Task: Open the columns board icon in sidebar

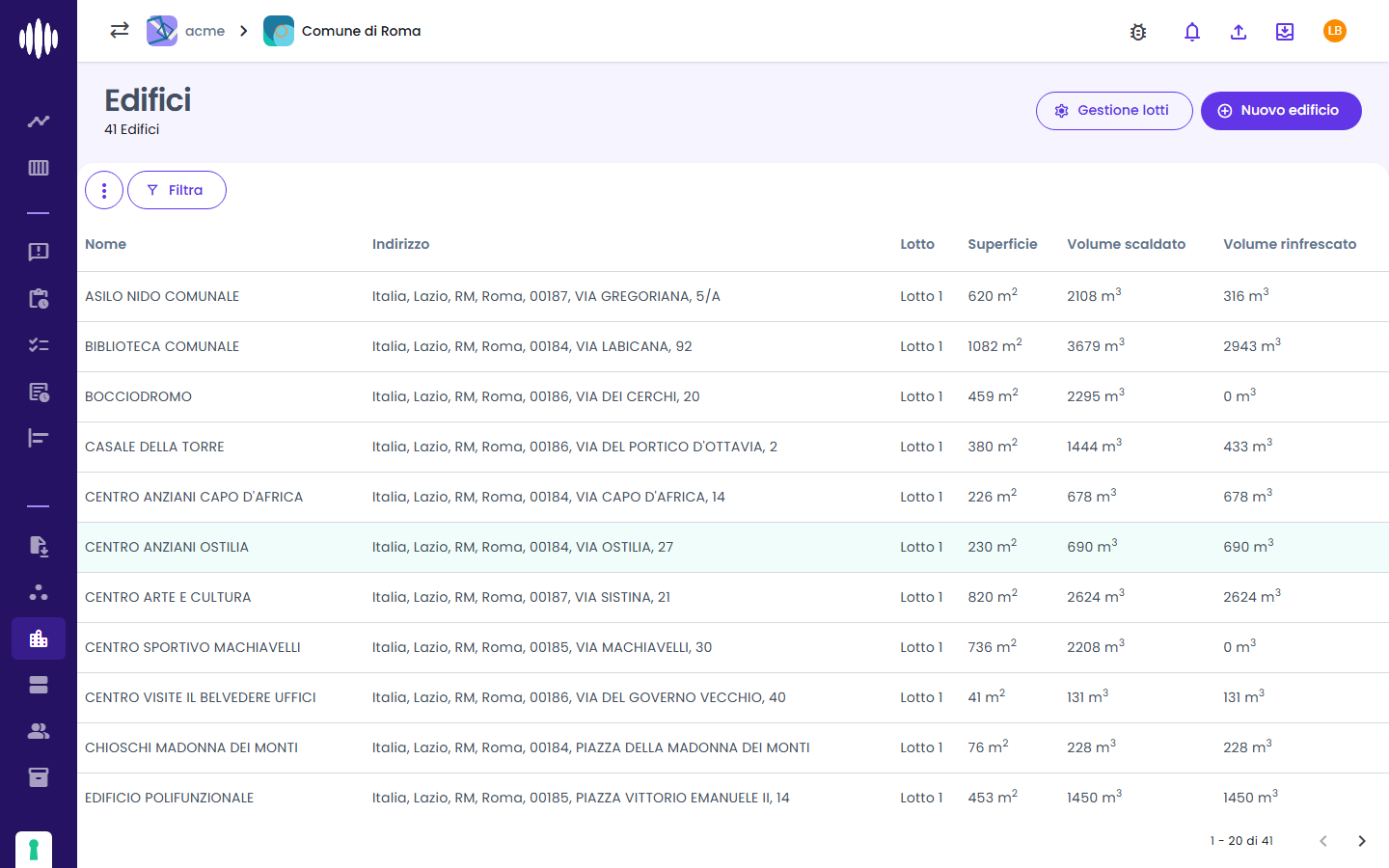Action: coord(39,168)
